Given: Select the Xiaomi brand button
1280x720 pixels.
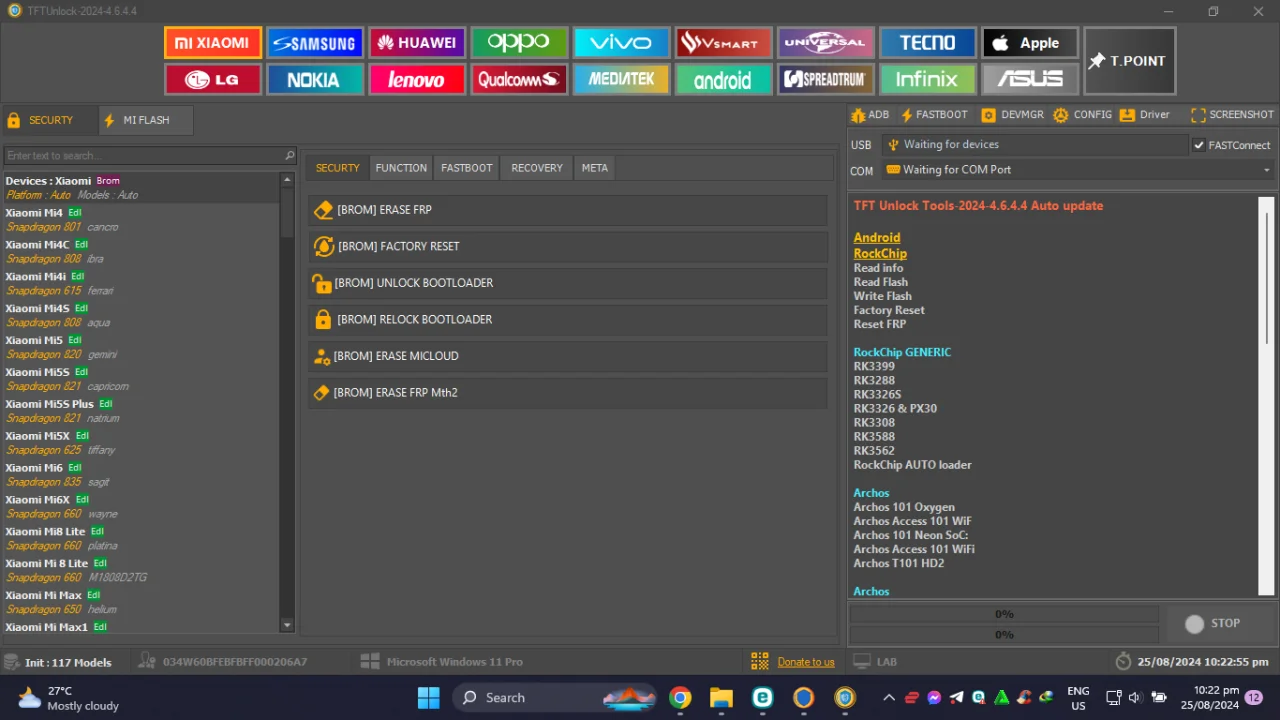Looking at the screenshot, I should click(x=212, y=43).
